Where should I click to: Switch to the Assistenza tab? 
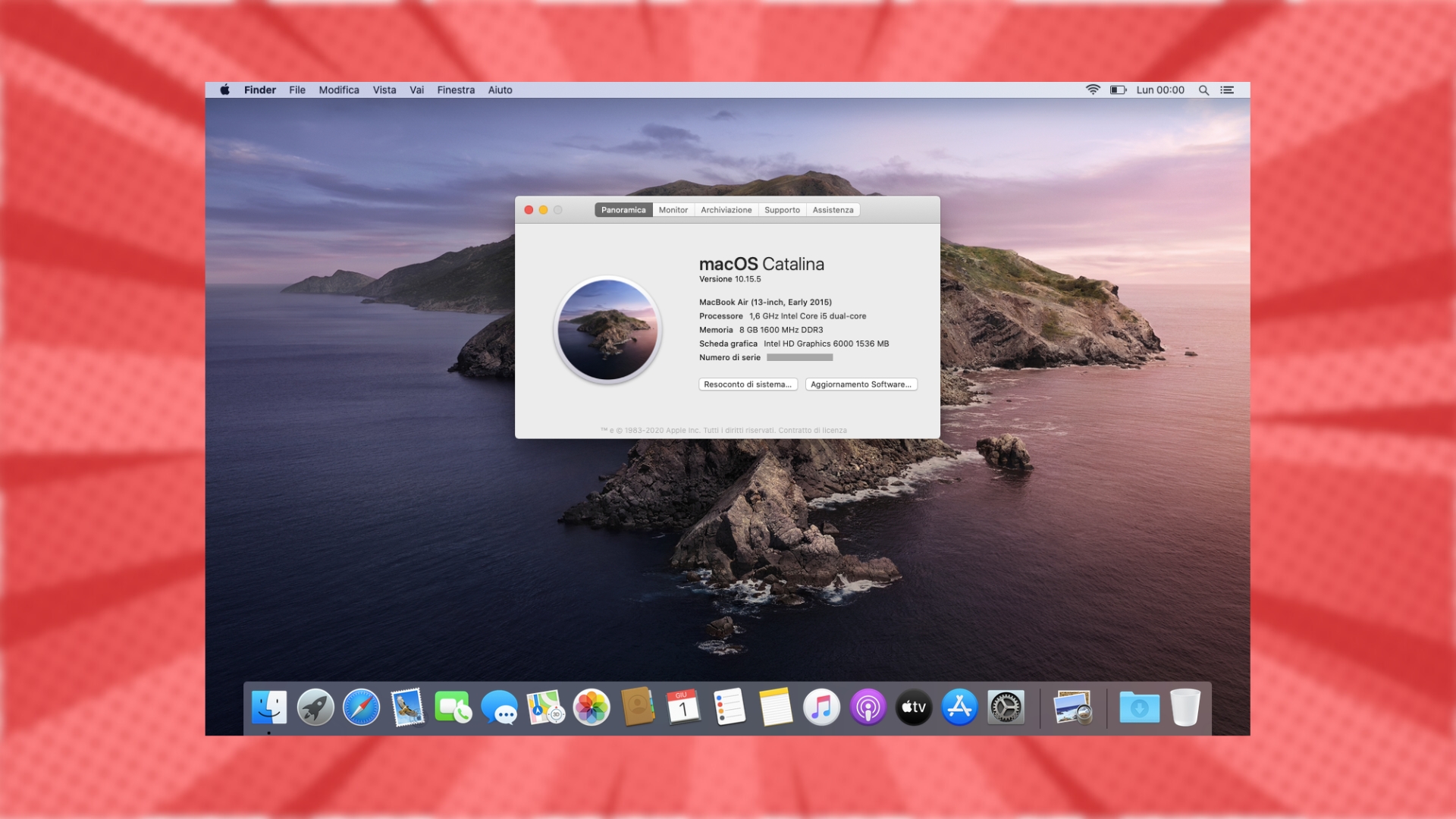coord(833,210)
